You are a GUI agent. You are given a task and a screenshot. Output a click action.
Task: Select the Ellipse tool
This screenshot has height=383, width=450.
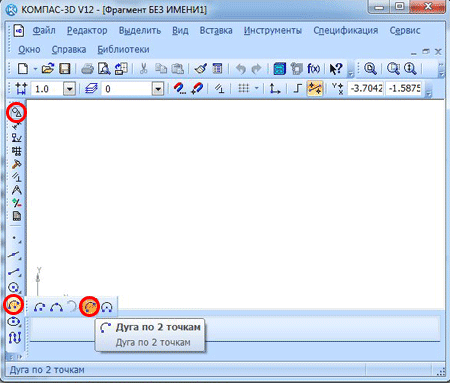[14, 321]
